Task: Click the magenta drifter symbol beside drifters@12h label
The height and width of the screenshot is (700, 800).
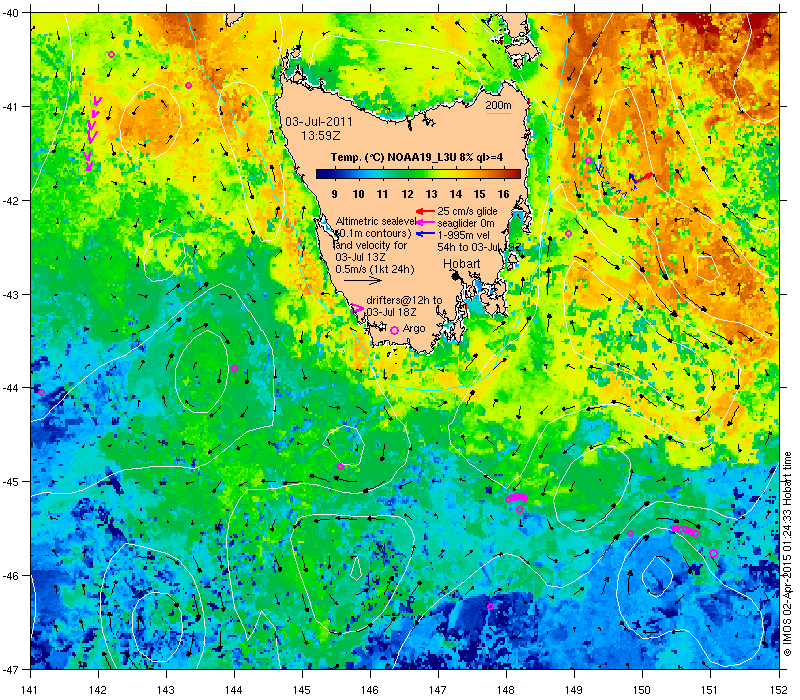Action: point(358,308)
